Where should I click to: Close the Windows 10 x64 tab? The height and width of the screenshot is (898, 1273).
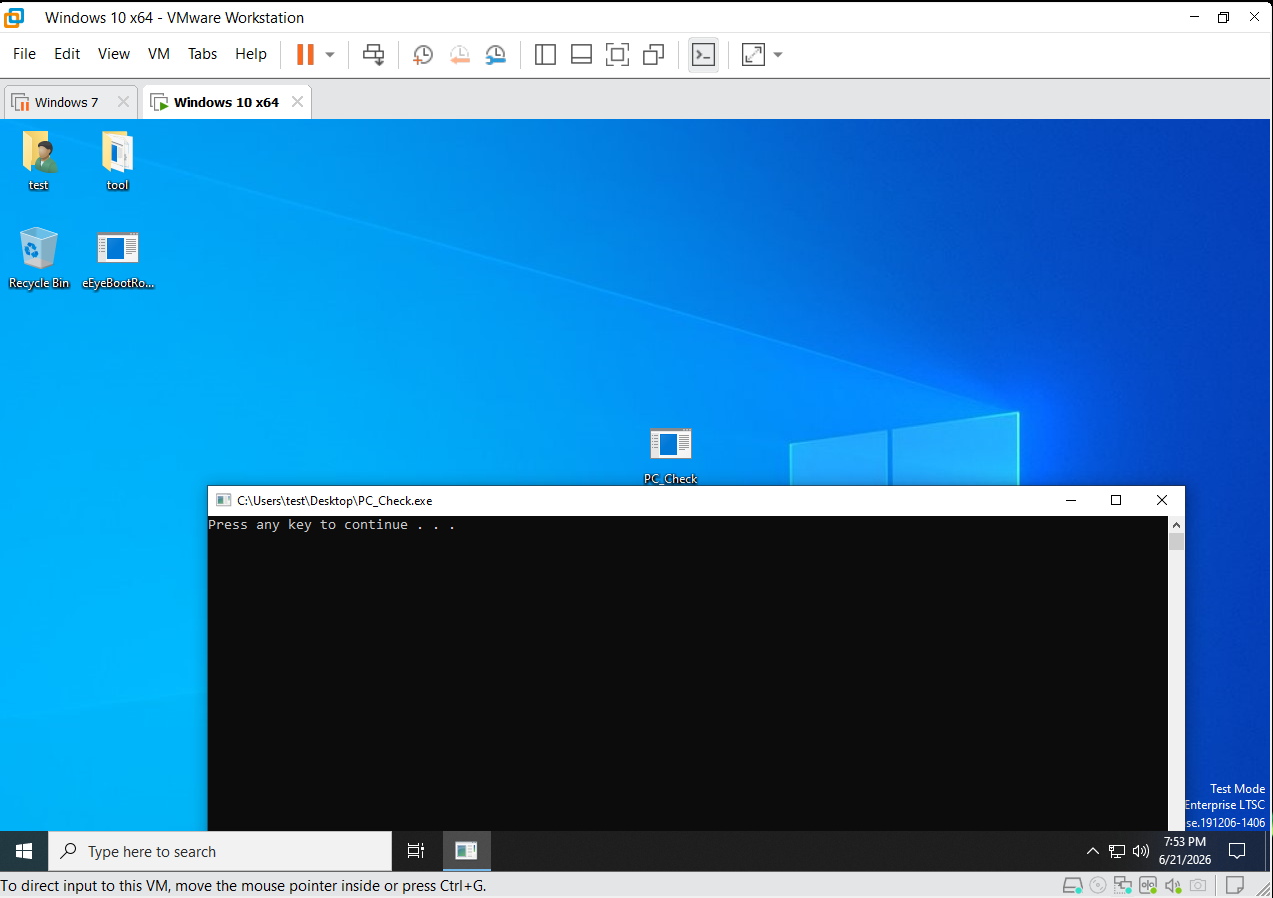[x=297, y=102]
